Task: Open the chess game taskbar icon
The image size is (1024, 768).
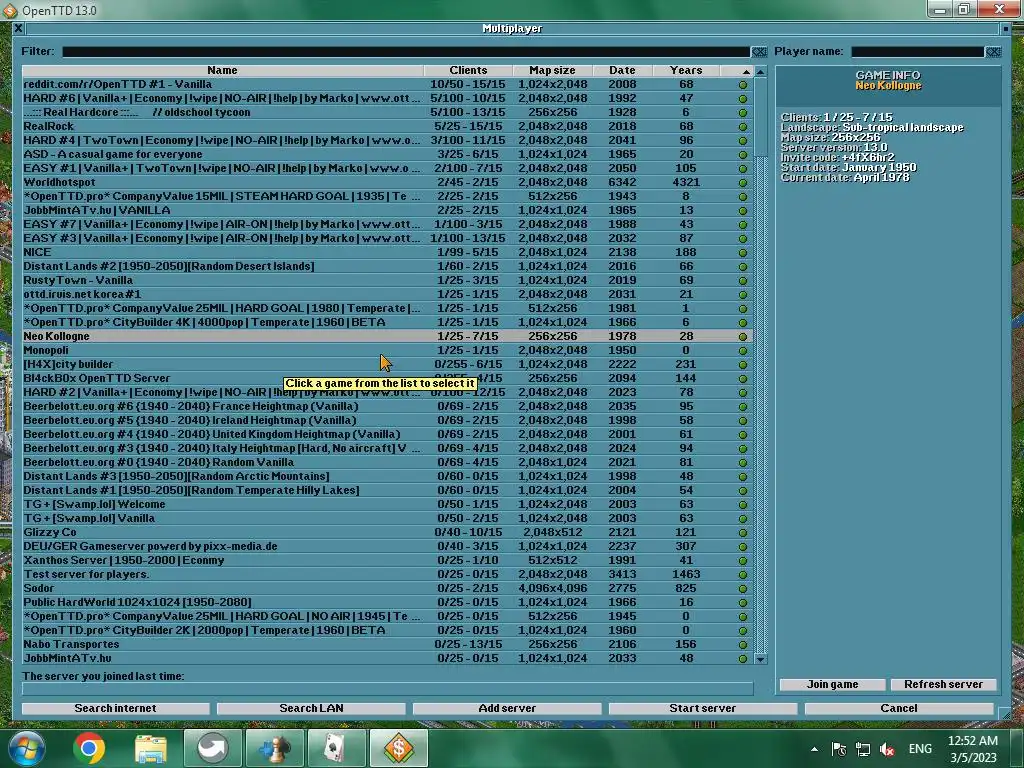Action: click(x=275, y=748)
